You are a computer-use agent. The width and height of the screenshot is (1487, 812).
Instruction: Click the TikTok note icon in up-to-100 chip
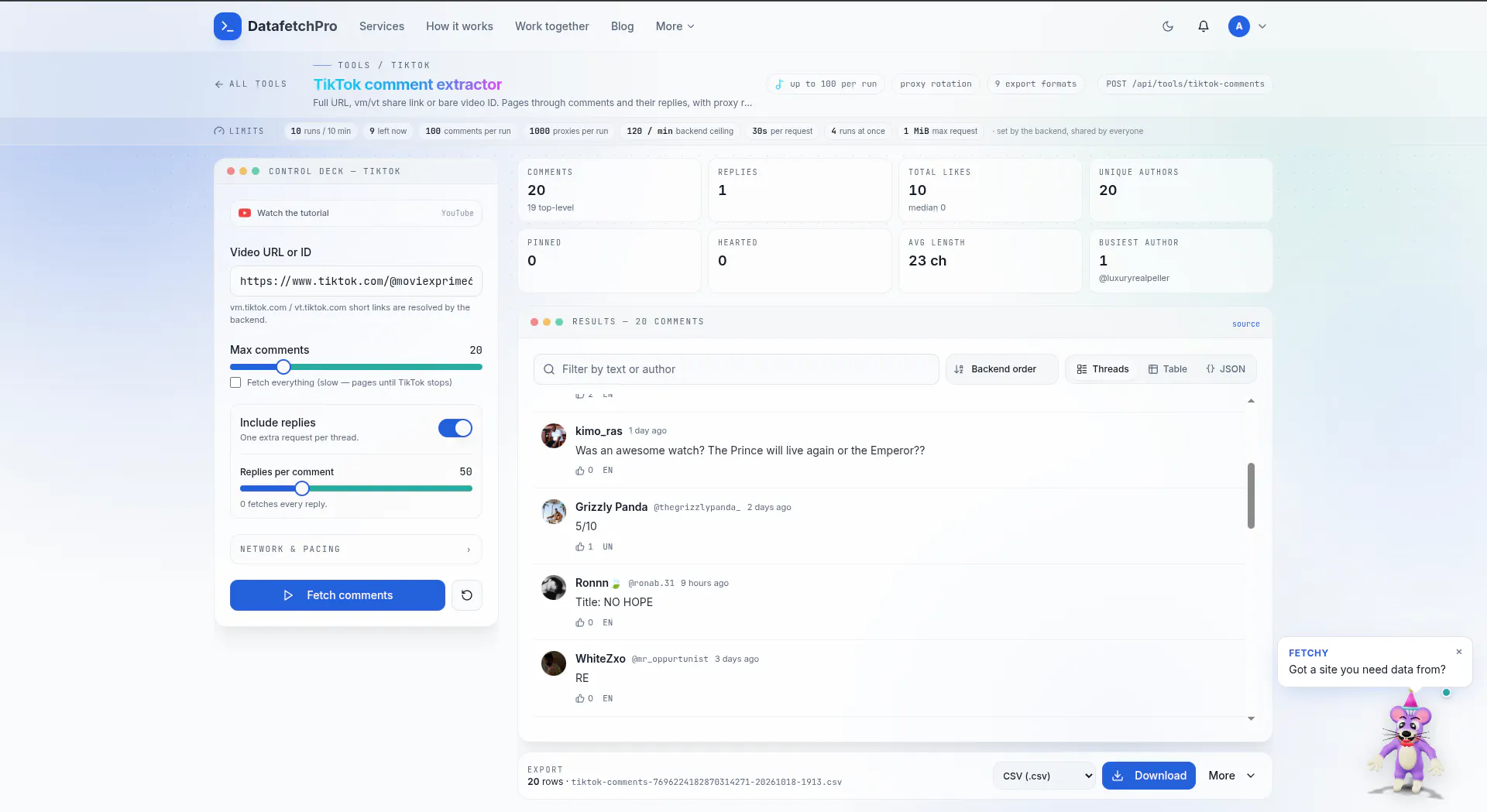click(779, 84)
